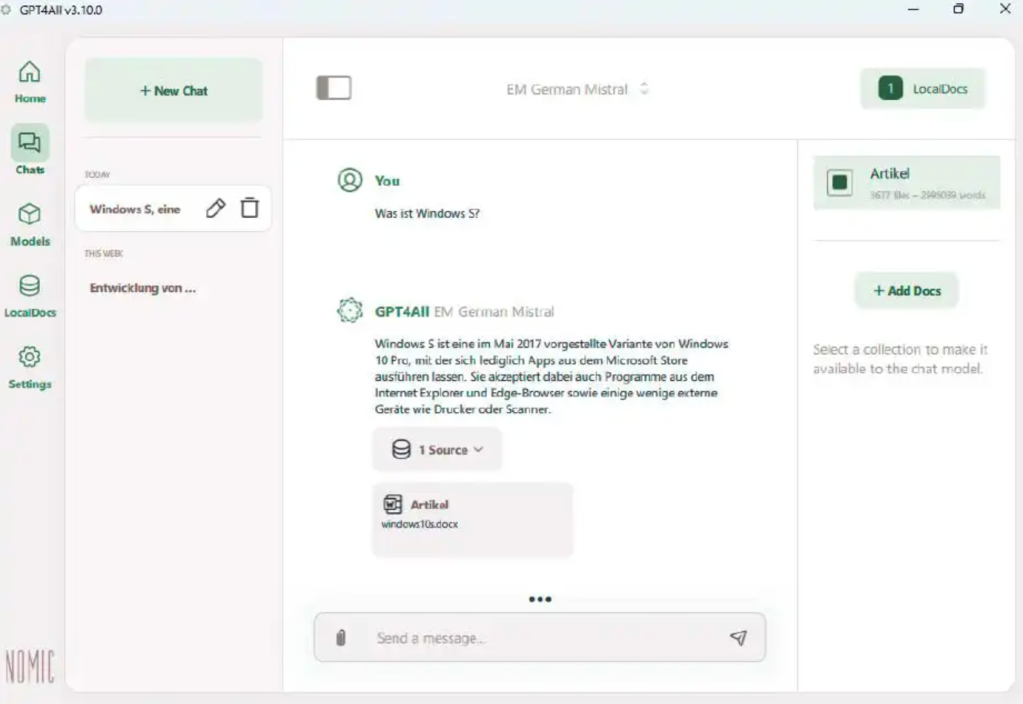This screenshot has height=704, width=1023.
Task: Delete the 'Windows S, eine' chat
Action: click(249, 208)
